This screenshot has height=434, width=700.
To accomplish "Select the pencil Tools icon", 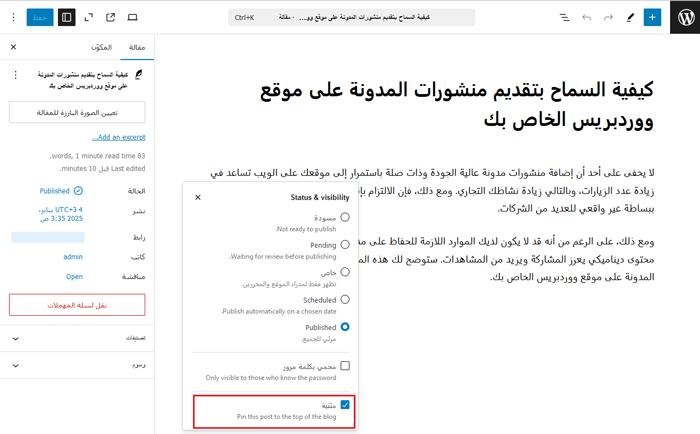I will 630,17.
